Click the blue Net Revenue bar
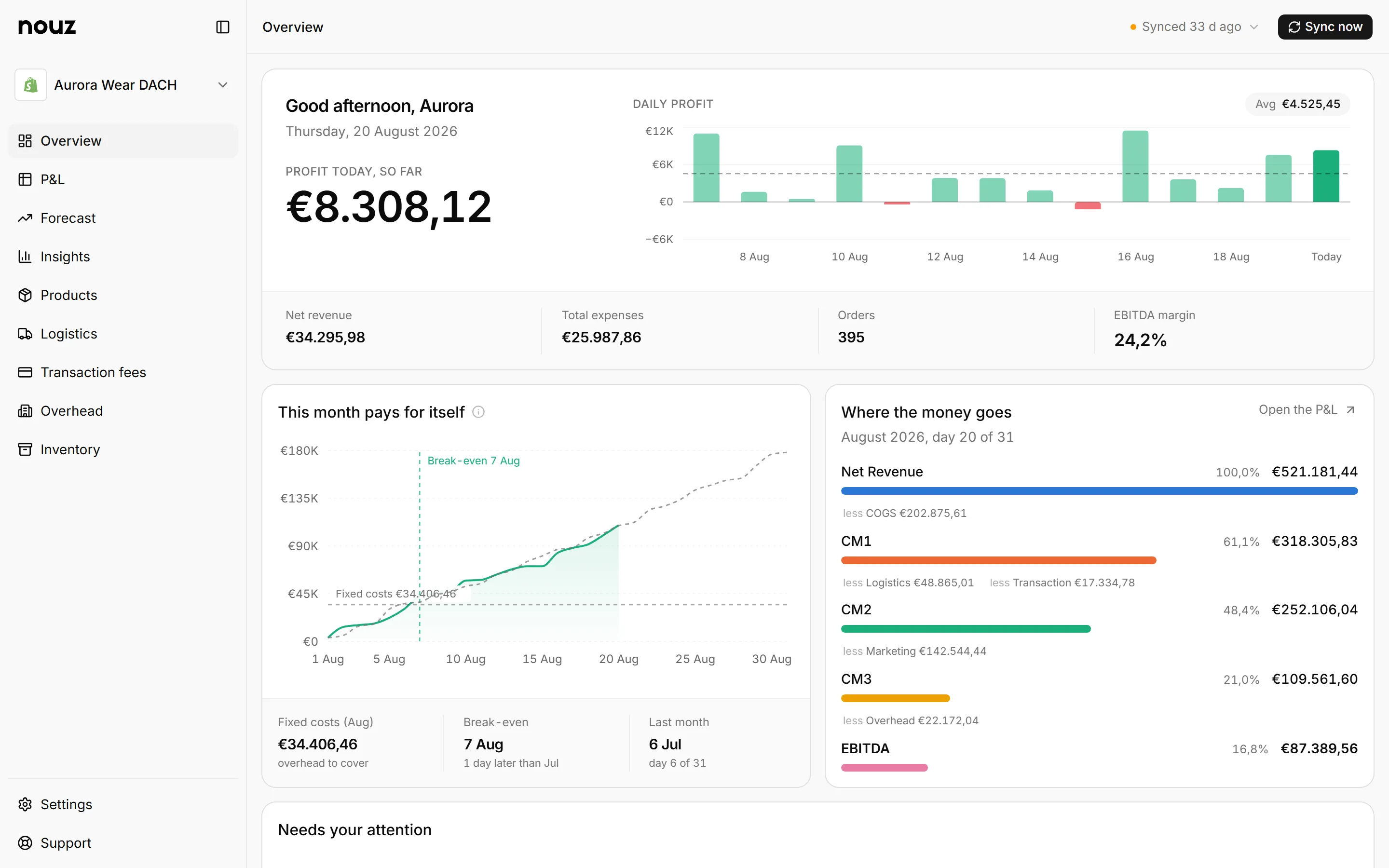Screen dimensions: 1389x868 point(1099,491)
